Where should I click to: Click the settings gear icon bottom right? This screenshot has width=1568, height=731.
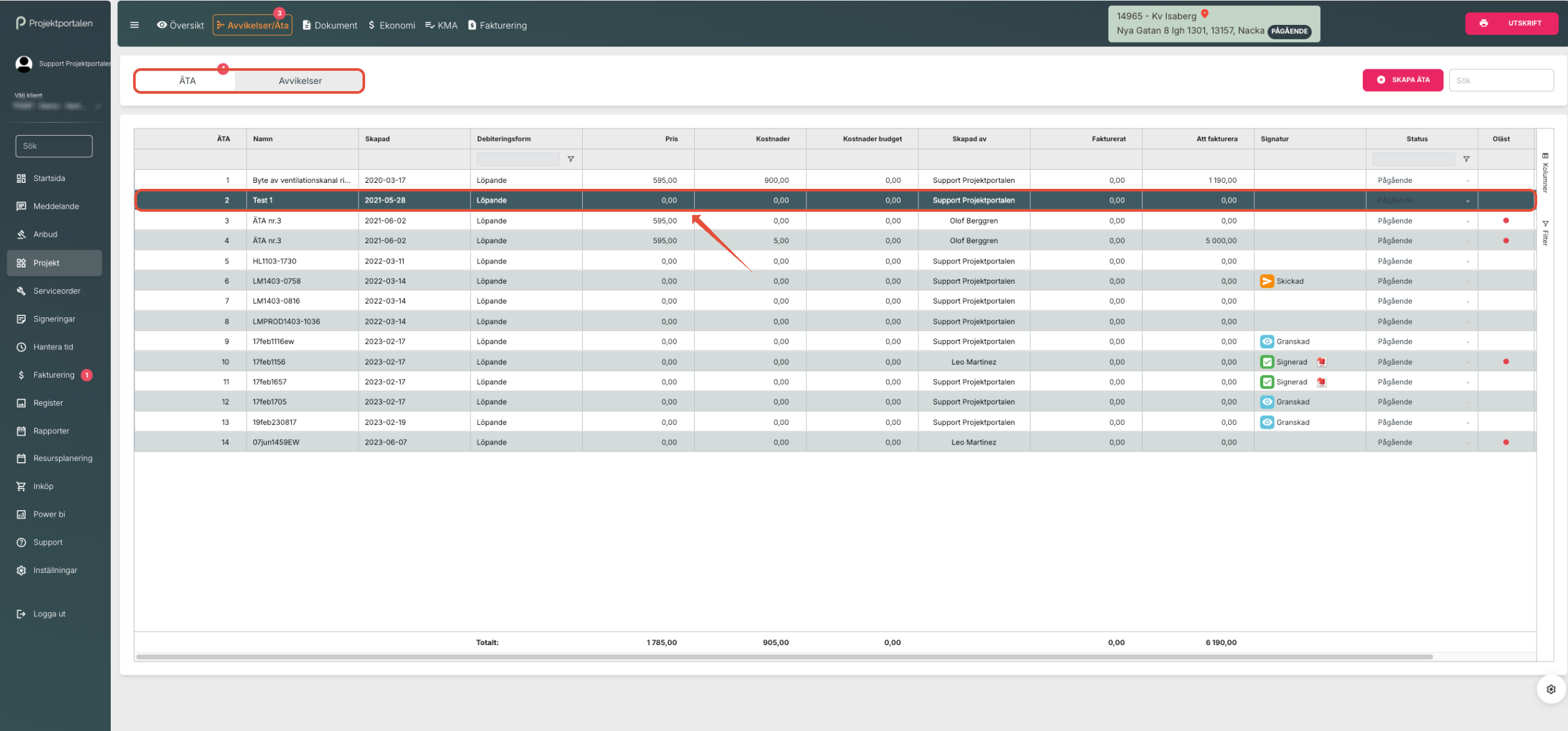(1550, 689)
